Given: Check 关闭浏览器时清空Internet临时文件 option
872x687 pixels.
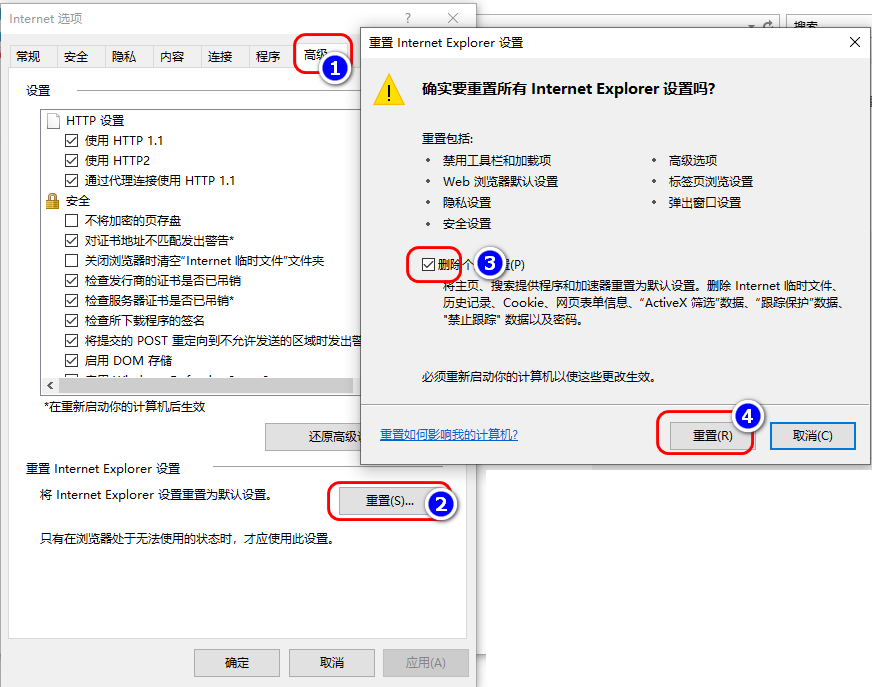Looking at the screenshot, I should point(71,260).
